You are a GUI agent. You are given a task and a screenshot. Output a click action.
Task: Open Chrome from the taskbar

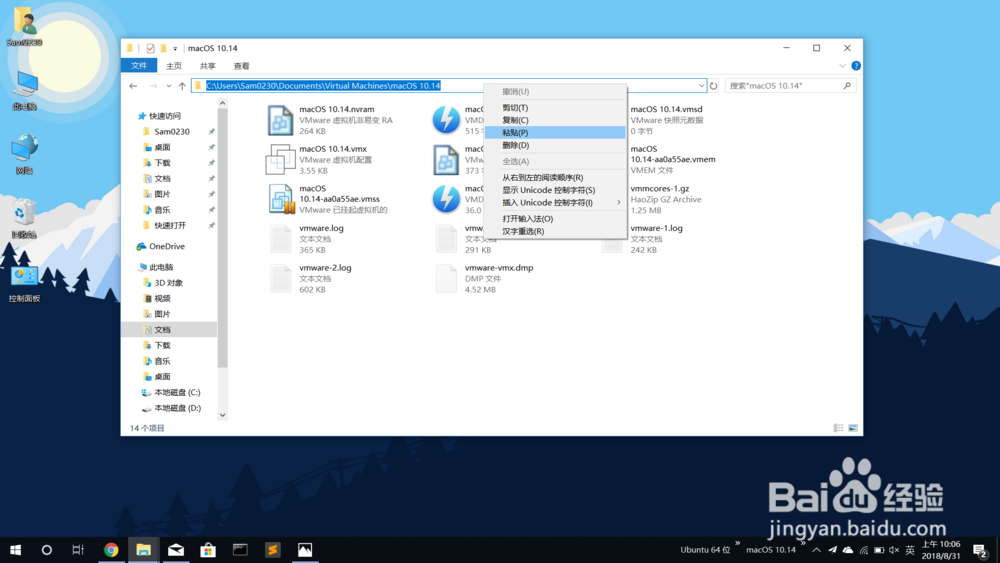tap(111, 550)
